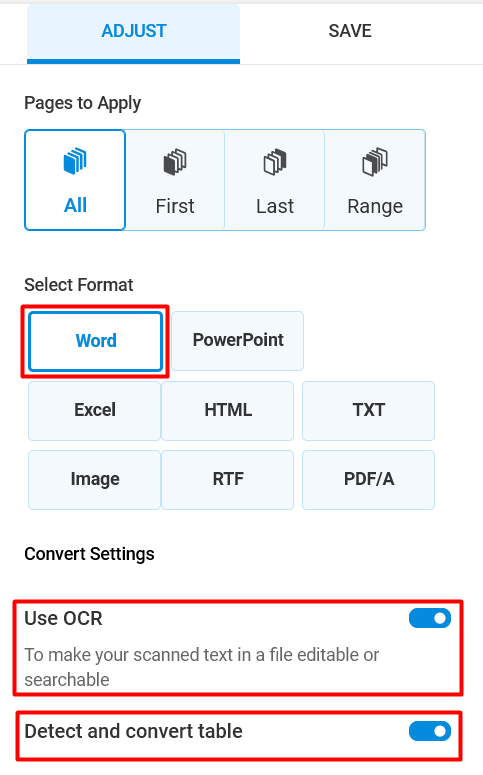Viewport: 483px width, 775px height.
Task: Turn off Detect and convert table switch
Action: click(430, 732)
